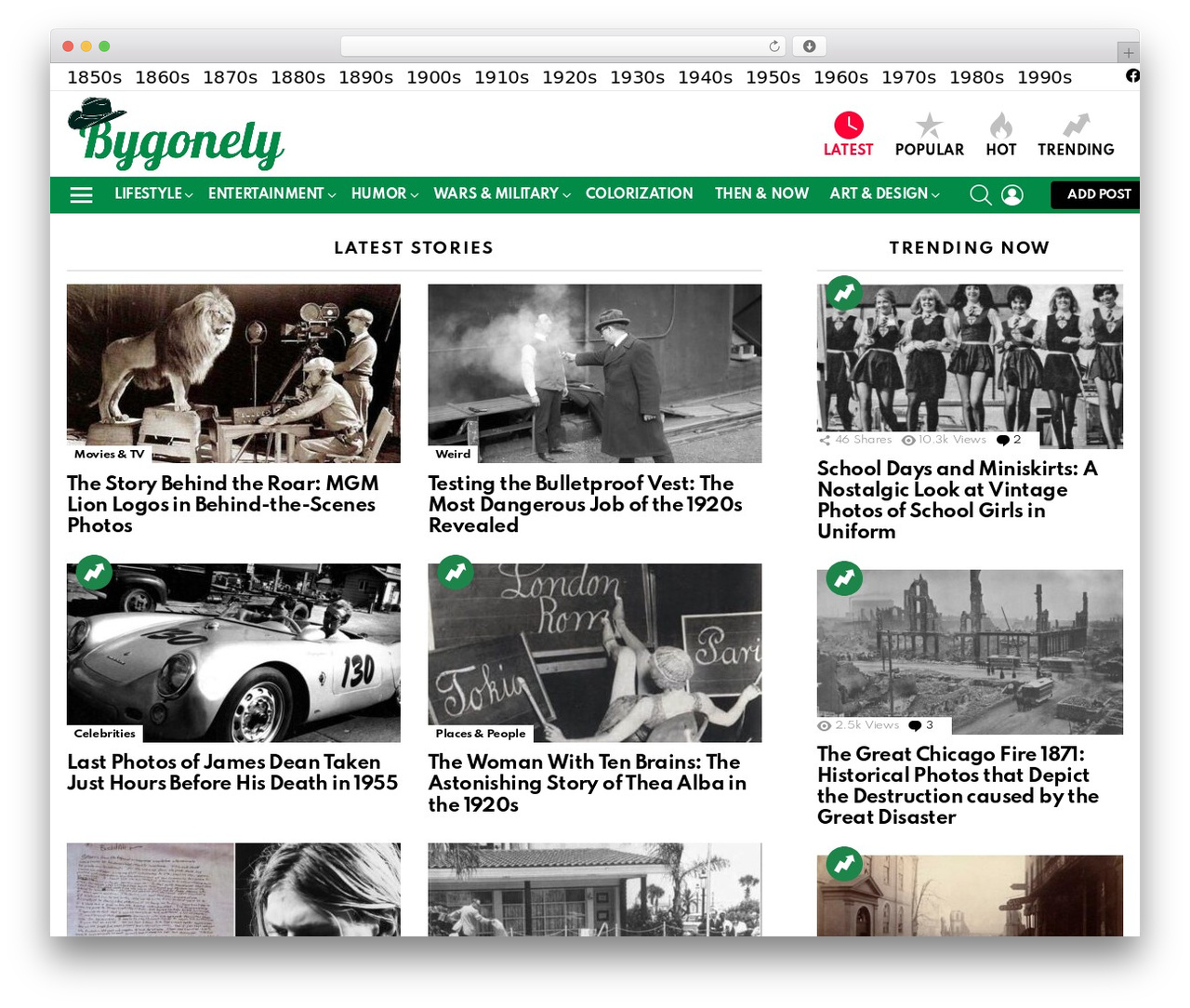The image size is (1190, 1008).
Task: Select the Popular star icon
Action: [929, 125]
